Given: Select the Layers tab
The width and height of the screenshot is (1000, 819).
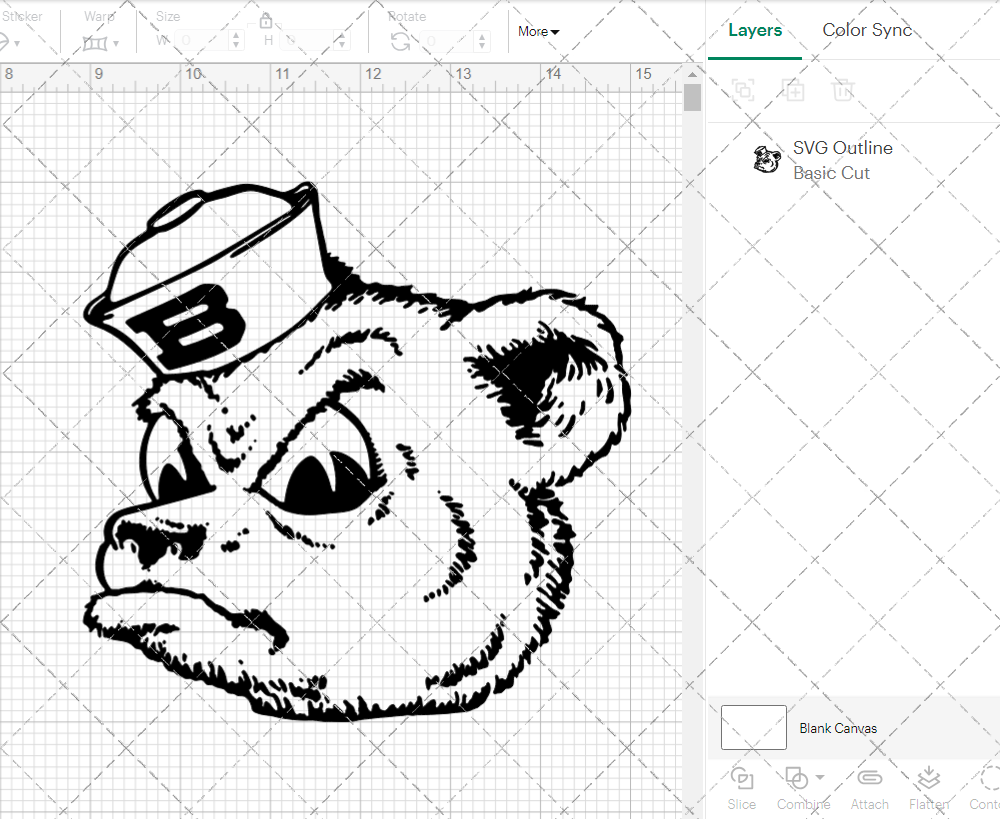Looking at the screenshot, I should click(x=755, y=30).
